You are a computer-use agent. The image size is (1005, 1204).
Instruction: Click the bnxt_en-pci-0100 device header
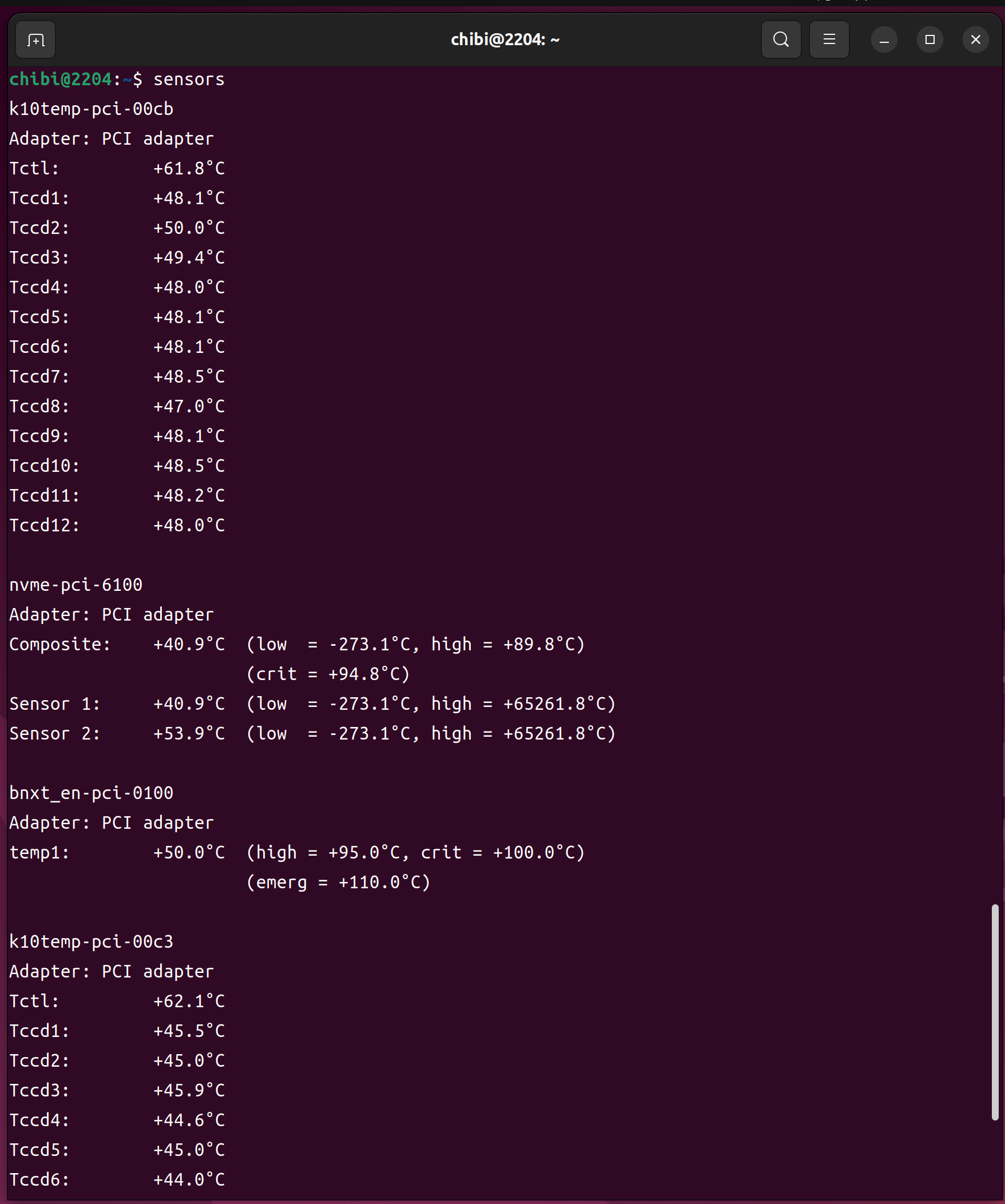[91, 793]
